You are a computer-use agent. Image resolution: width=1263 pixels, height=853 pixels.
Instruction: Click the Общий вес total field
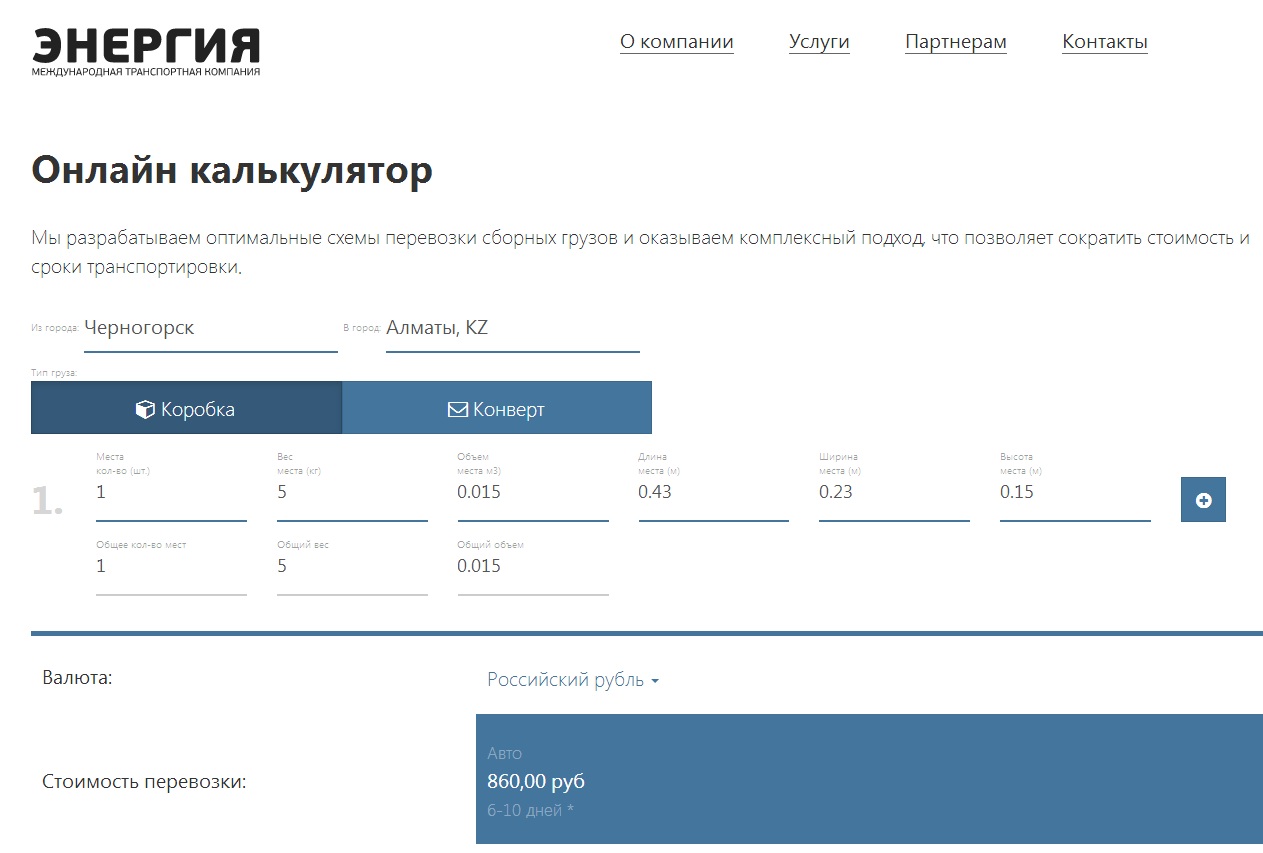352,567
